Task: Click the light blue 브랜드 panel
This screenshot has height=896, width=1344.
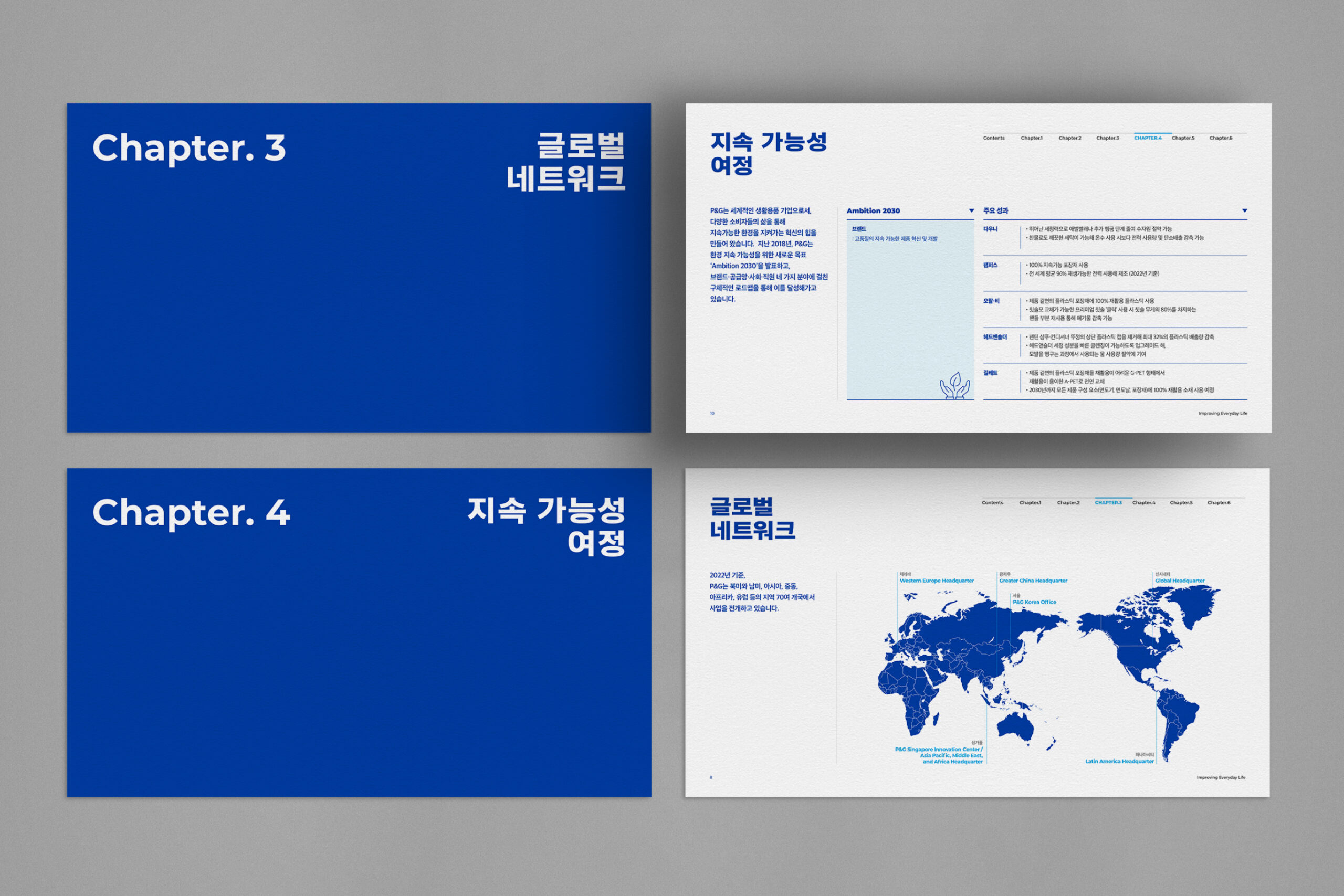Action: click(x=910, y=309)
